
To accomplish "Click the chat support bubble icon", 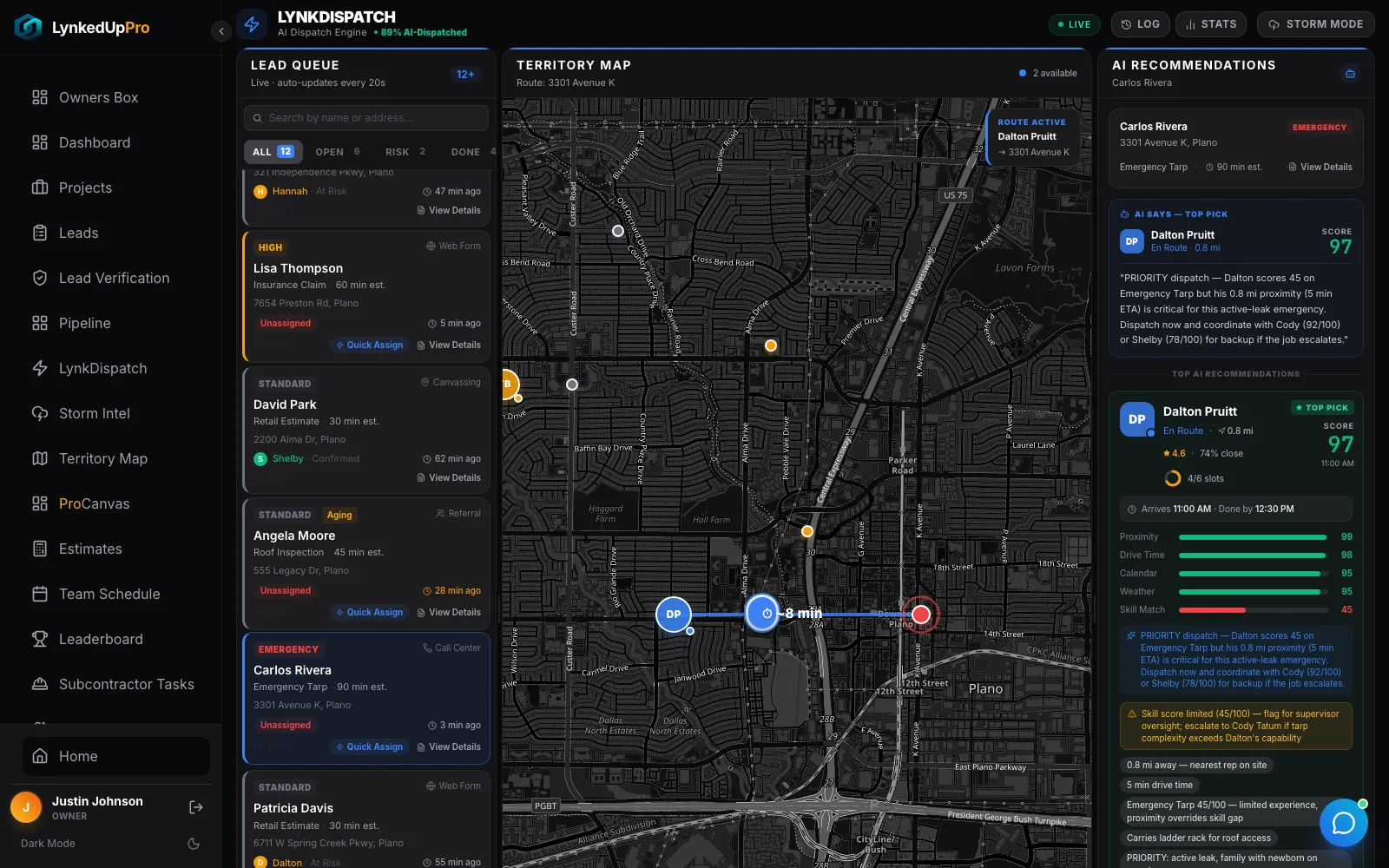I will pos(1343,822).
